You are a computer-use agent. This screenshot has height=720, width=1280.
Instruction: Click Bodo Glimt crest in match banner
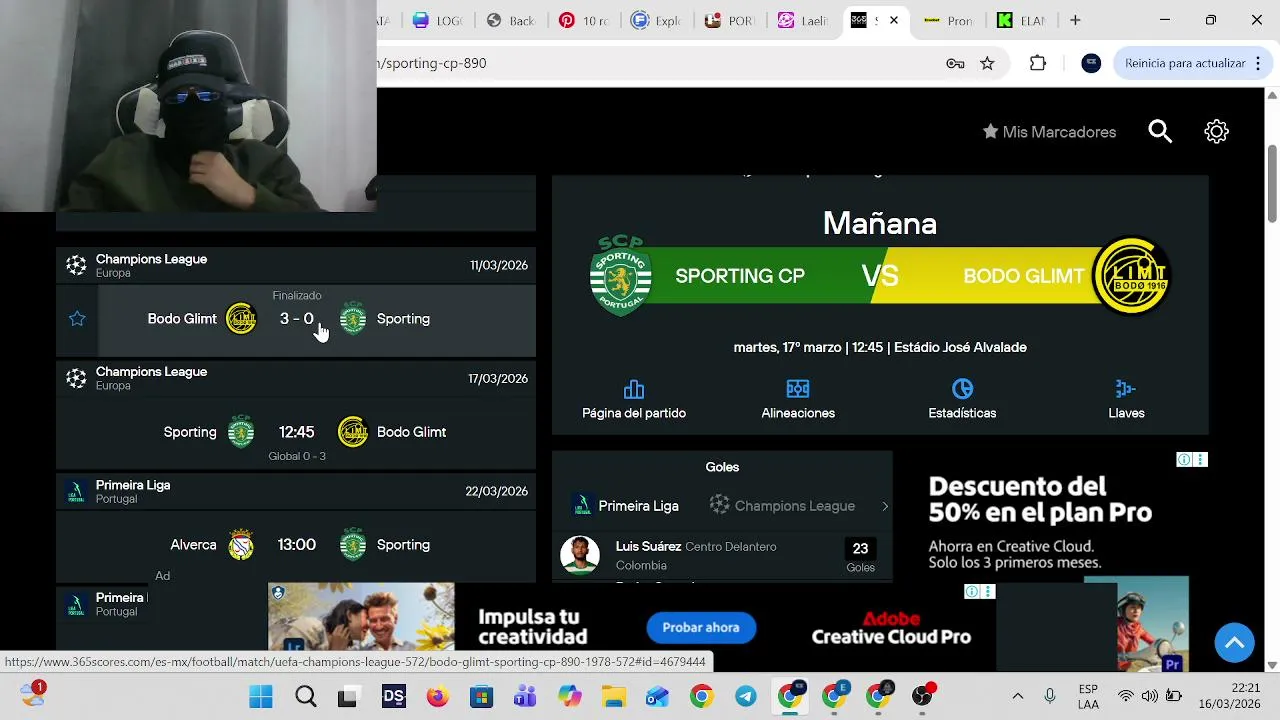pyautogui.click(x=1132, y=276)
